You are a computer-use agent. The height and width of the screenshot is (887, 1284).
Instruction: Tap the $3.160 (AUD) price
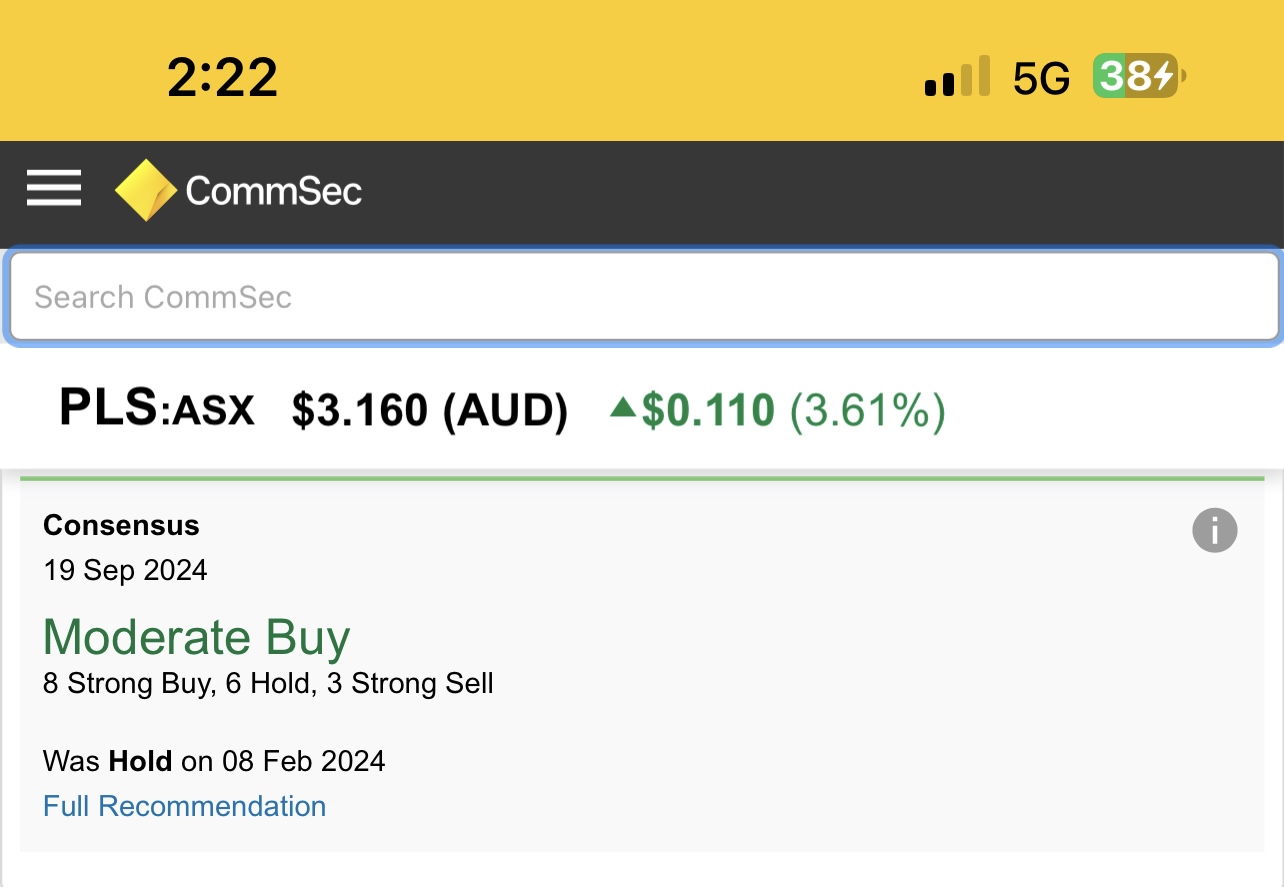[x=430, y=410]
